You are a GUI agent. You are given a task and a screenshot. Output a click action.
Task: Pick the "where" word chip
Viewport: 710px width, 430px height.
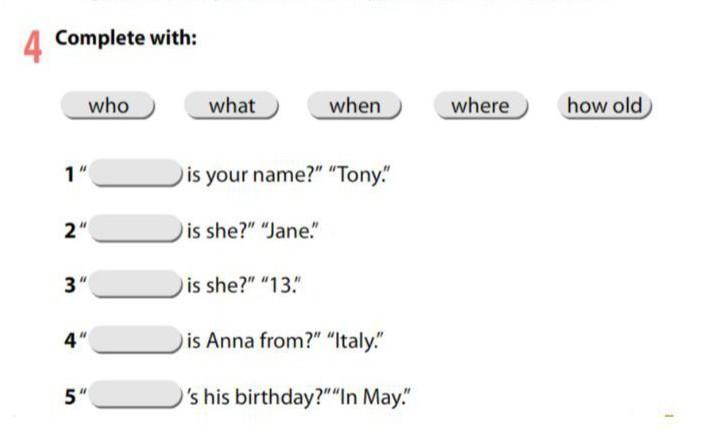pos(480,106)
